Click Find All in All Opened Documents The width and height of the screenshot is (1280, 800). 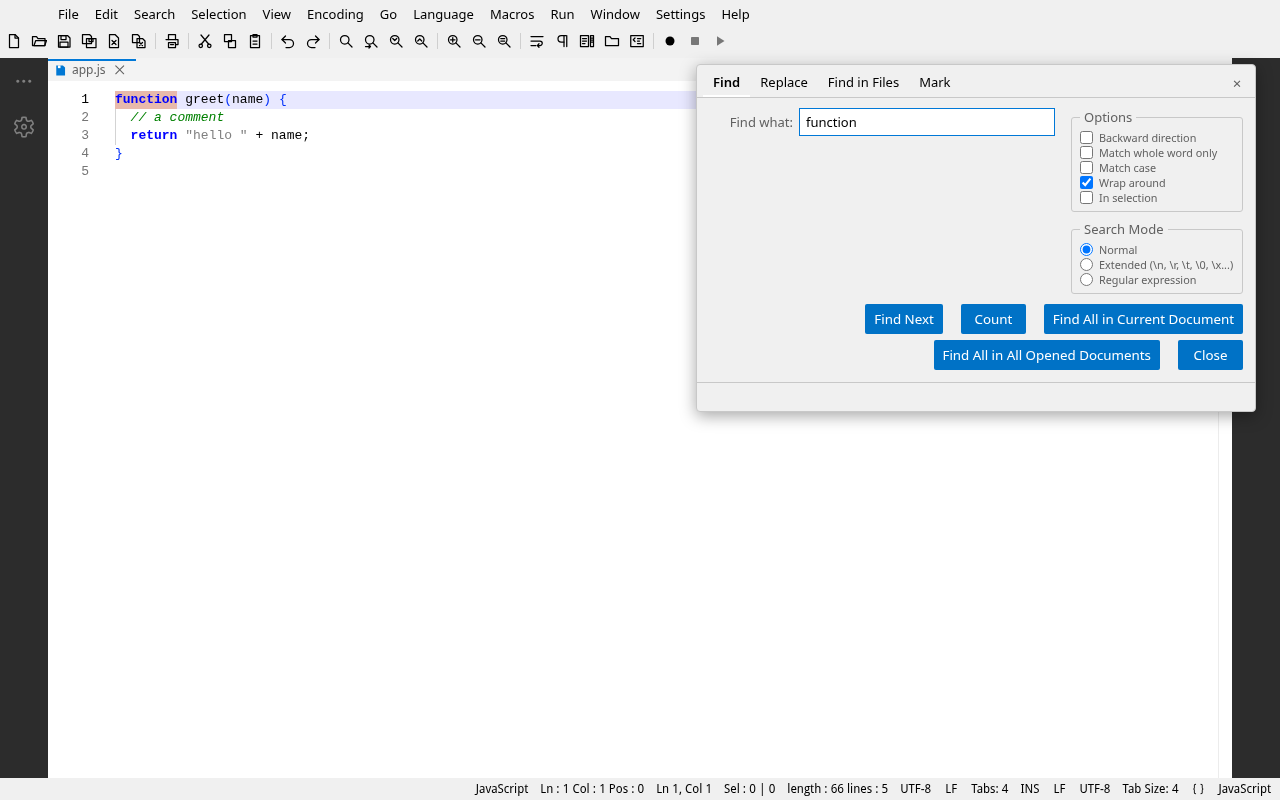tap(1047, 355)
